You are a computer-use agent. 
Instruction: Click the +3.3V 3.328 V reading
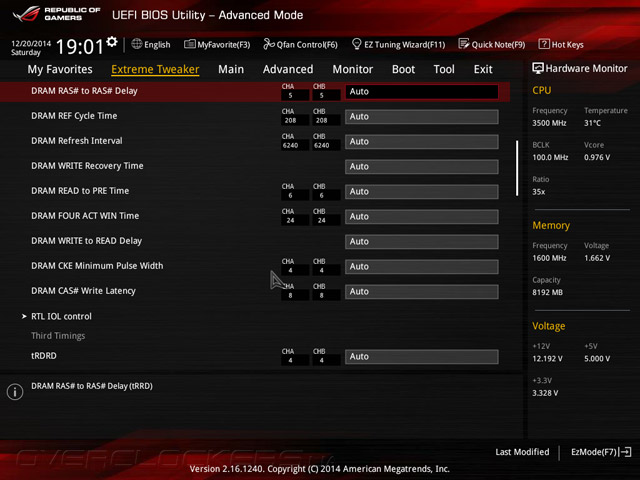tap(545, 393)
